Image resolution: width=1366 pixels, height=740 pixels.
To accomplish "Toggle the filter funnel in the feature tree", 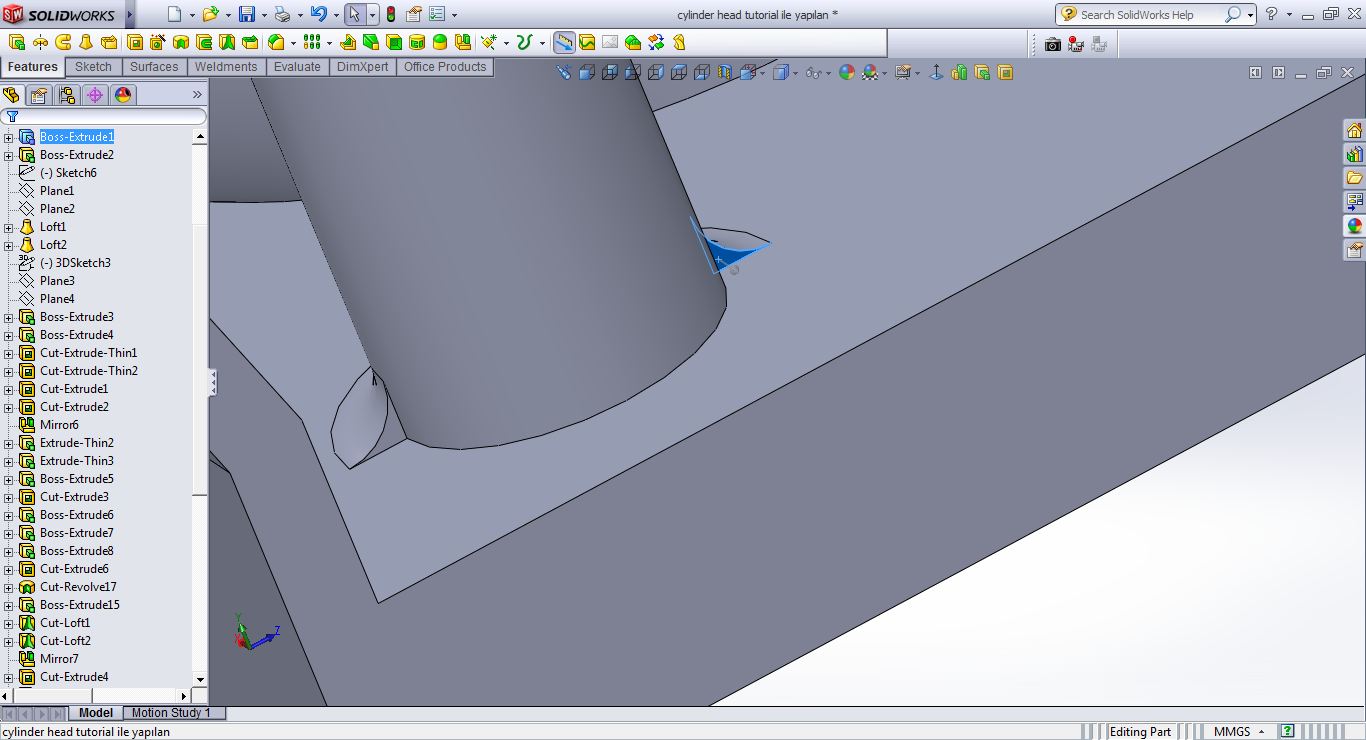I will 13,117.
